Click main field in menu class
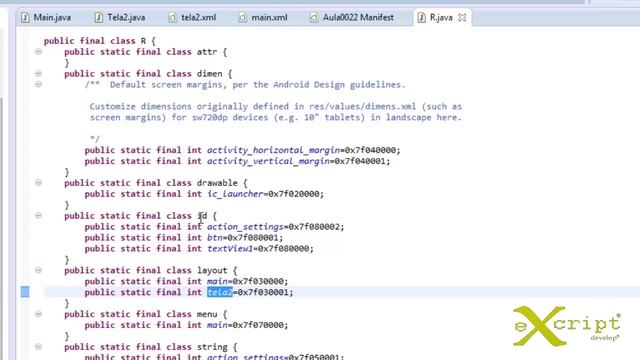The image size is (640, 360). 217,325
